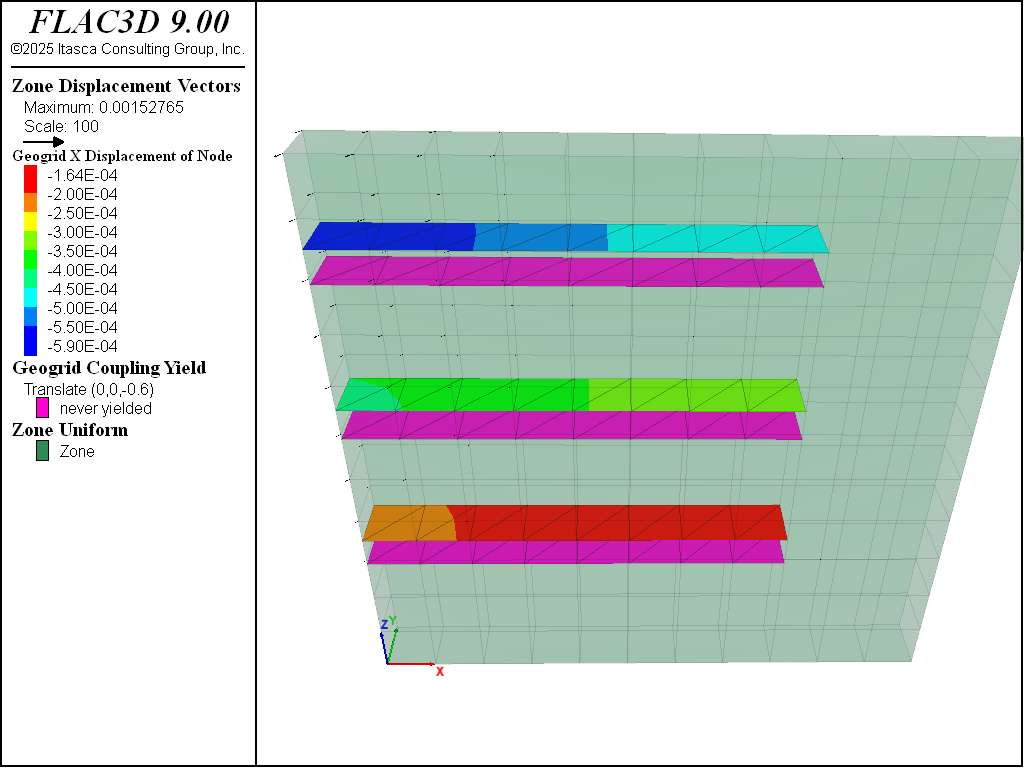Image resolution: width=1024 pixels, height=768 pixels.
Task: Pick the dark blue part of the top geogrid
Action: (x=392, y=236)
